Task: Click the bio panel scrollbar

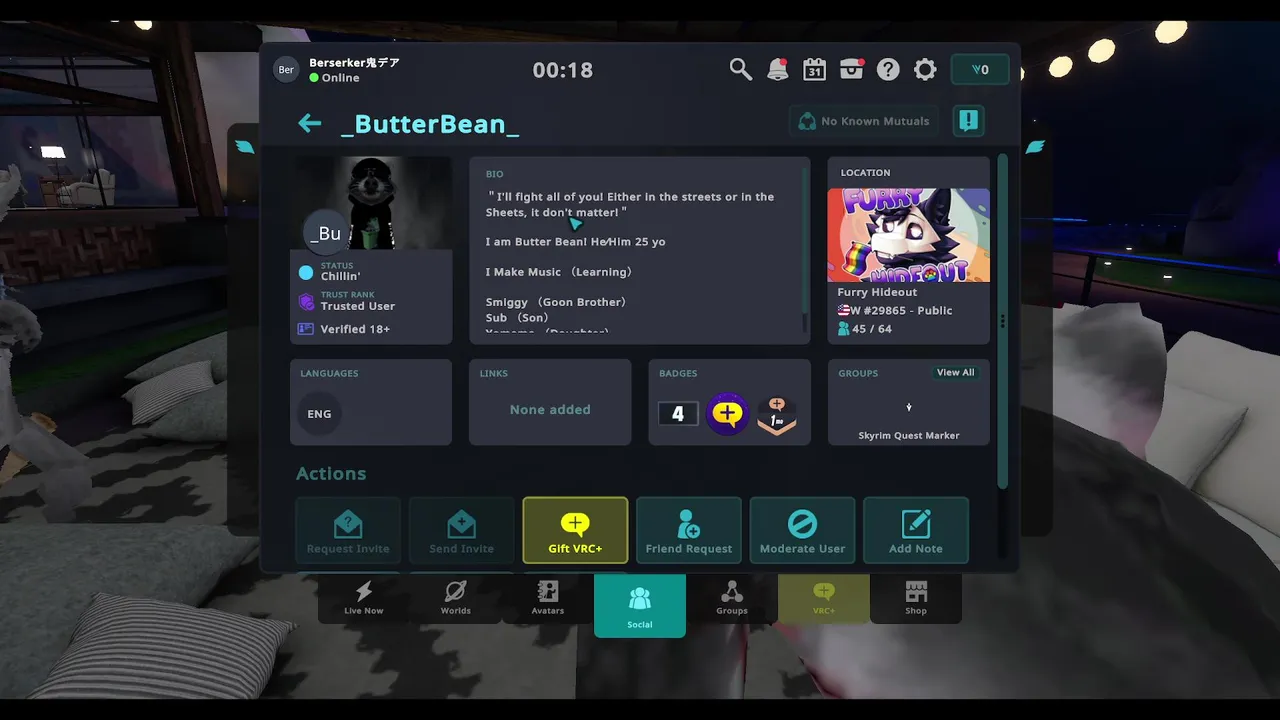Action: click(x=805, y=241)
